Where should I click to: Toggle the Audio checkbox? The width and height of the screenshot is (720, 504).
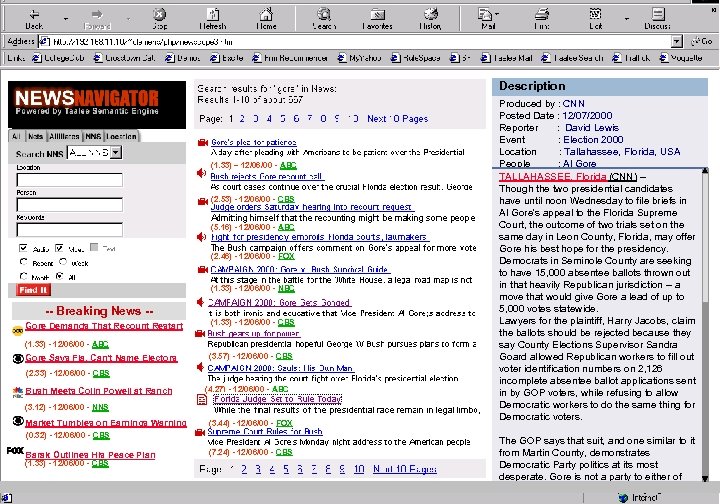(x=23, y=248)
